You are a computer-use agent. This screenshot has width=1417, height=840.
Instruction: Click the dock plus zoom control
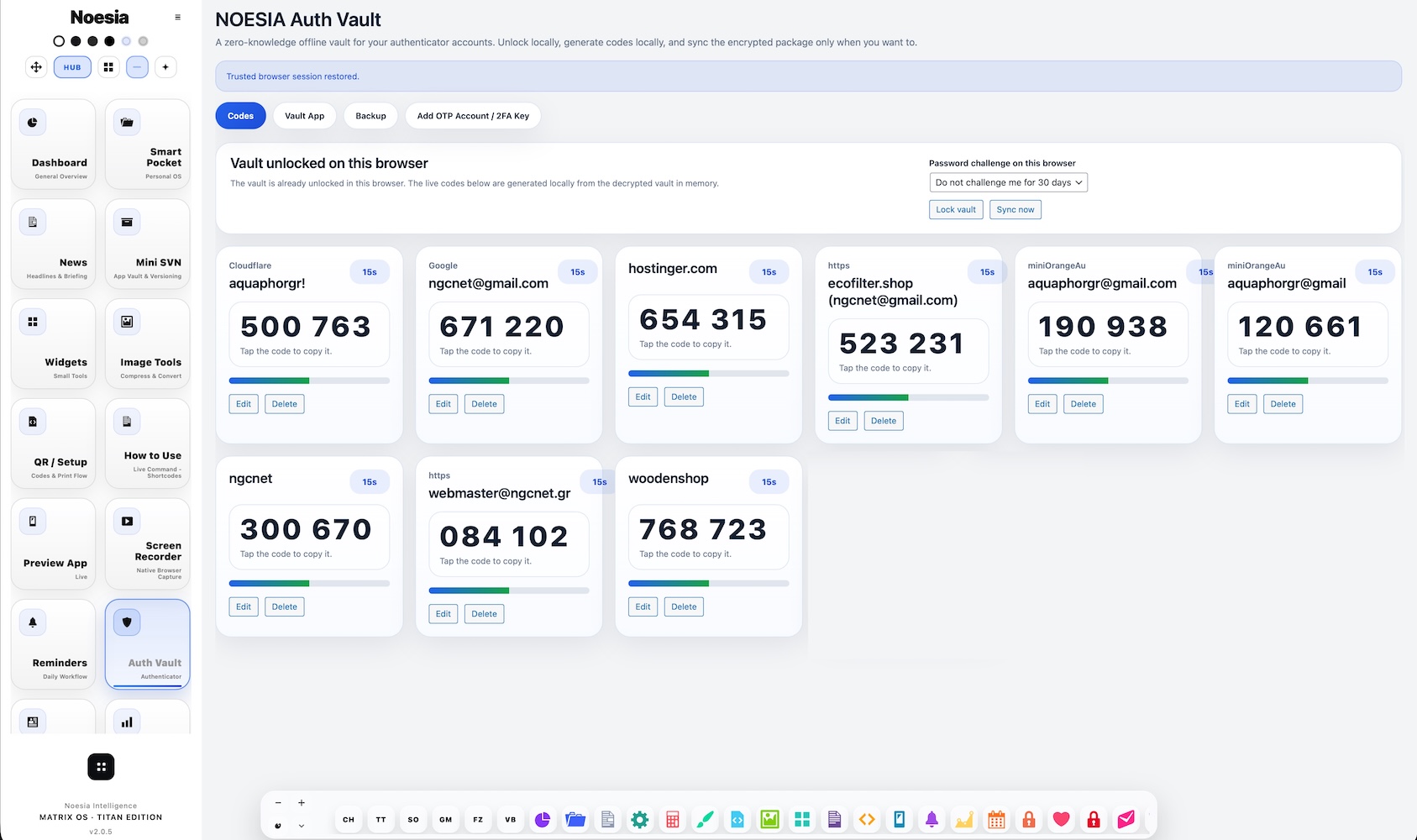[x=302, y=803]
